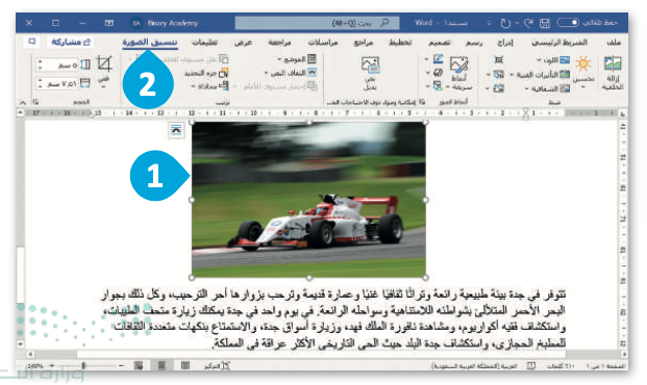This screenshot has height=385, width=647.
Task: Click layout options icon beside picture
Action: click(176, 130)
